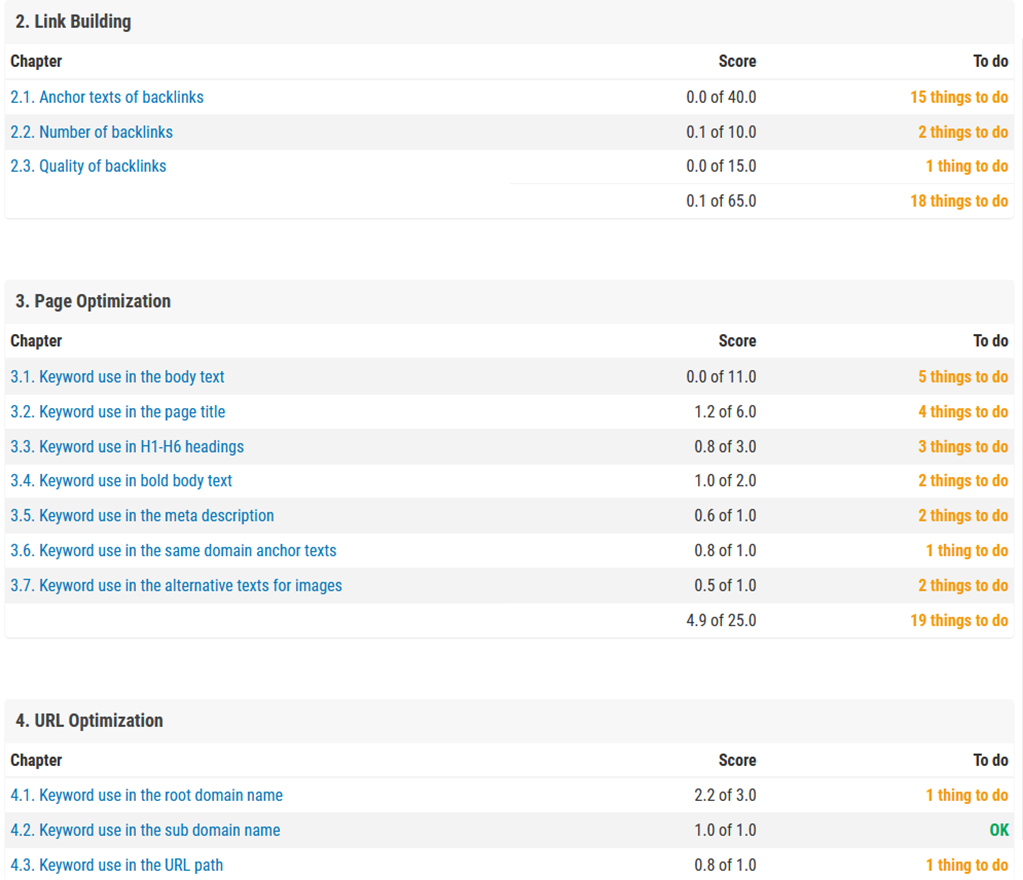This screenshot has width=1023, height=880.
Task: Open 3.2 Keyword use in the page title
Action: pyautogui.click(x=117, y=412)
